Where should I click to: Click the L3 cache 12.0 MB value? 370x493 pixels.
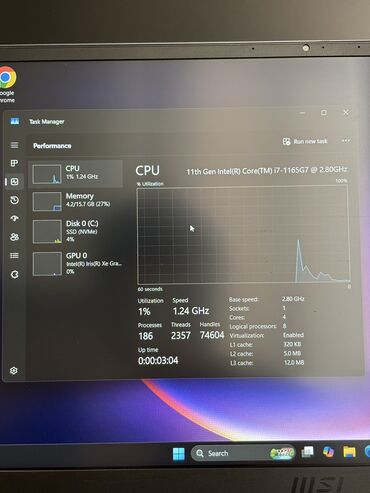tap(294, 362)
